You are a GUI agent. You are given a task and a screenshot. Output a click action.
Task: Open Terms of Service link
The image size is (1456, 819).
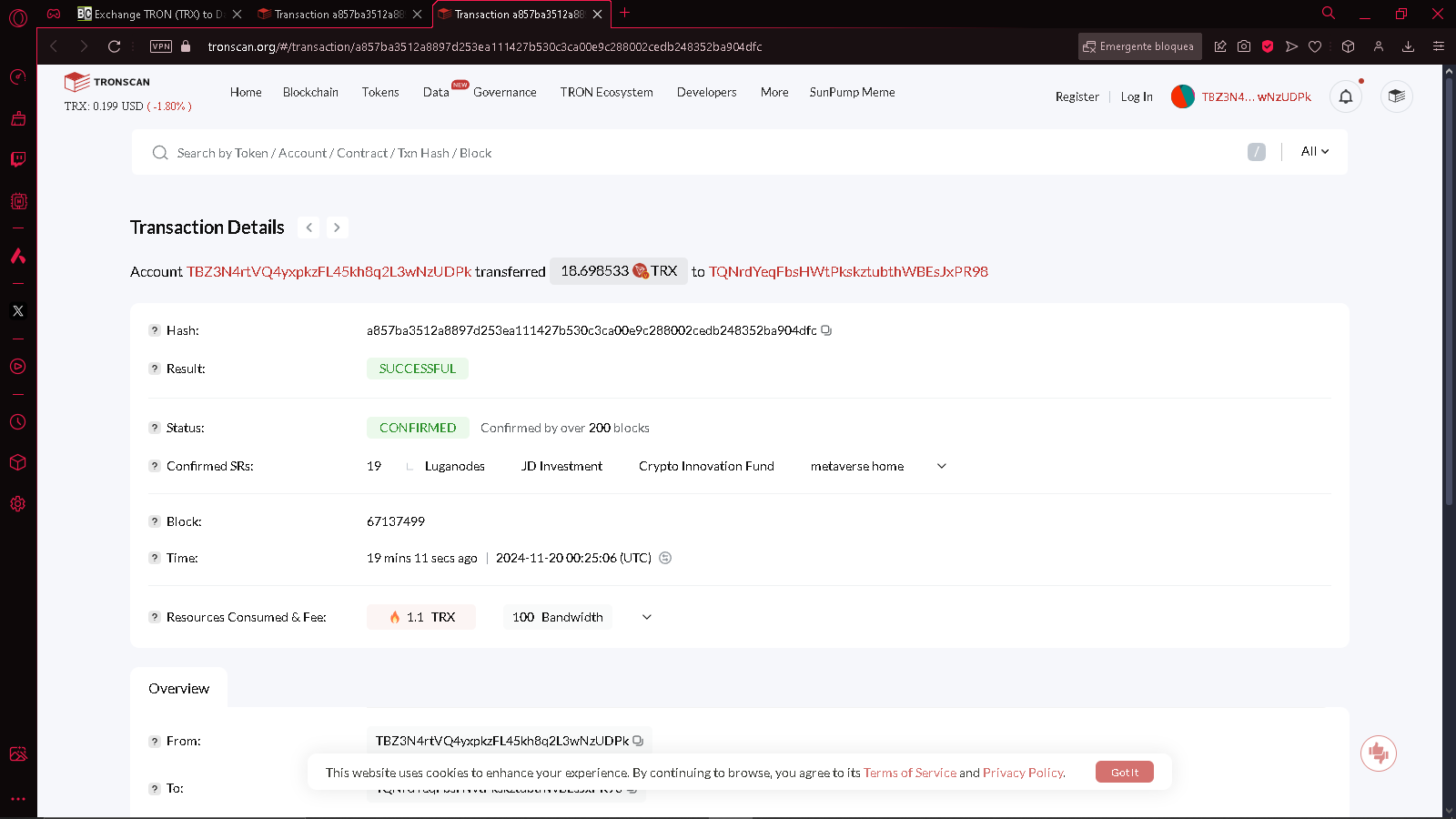[x=910, y=773]
